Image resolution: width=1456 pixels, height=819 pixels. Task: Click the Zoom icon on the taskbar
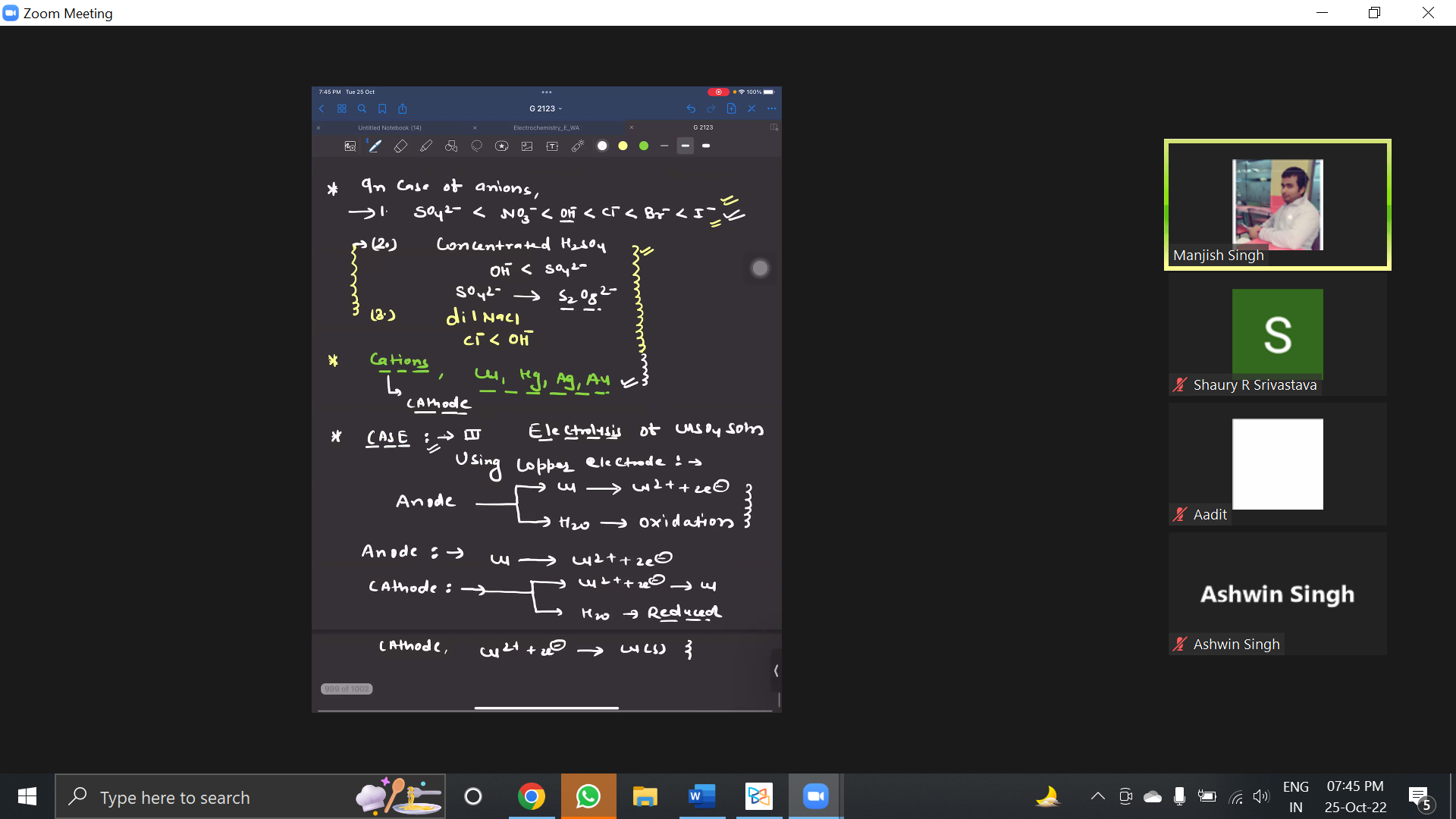click(816, 796)
